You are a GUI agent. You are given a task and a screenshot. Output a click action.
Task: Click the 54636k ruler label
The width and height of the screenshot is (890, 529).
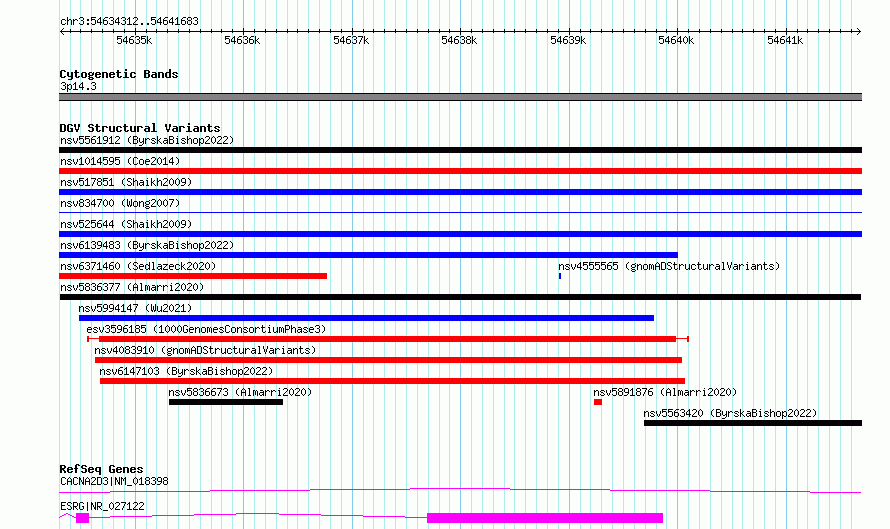[242, 40]
